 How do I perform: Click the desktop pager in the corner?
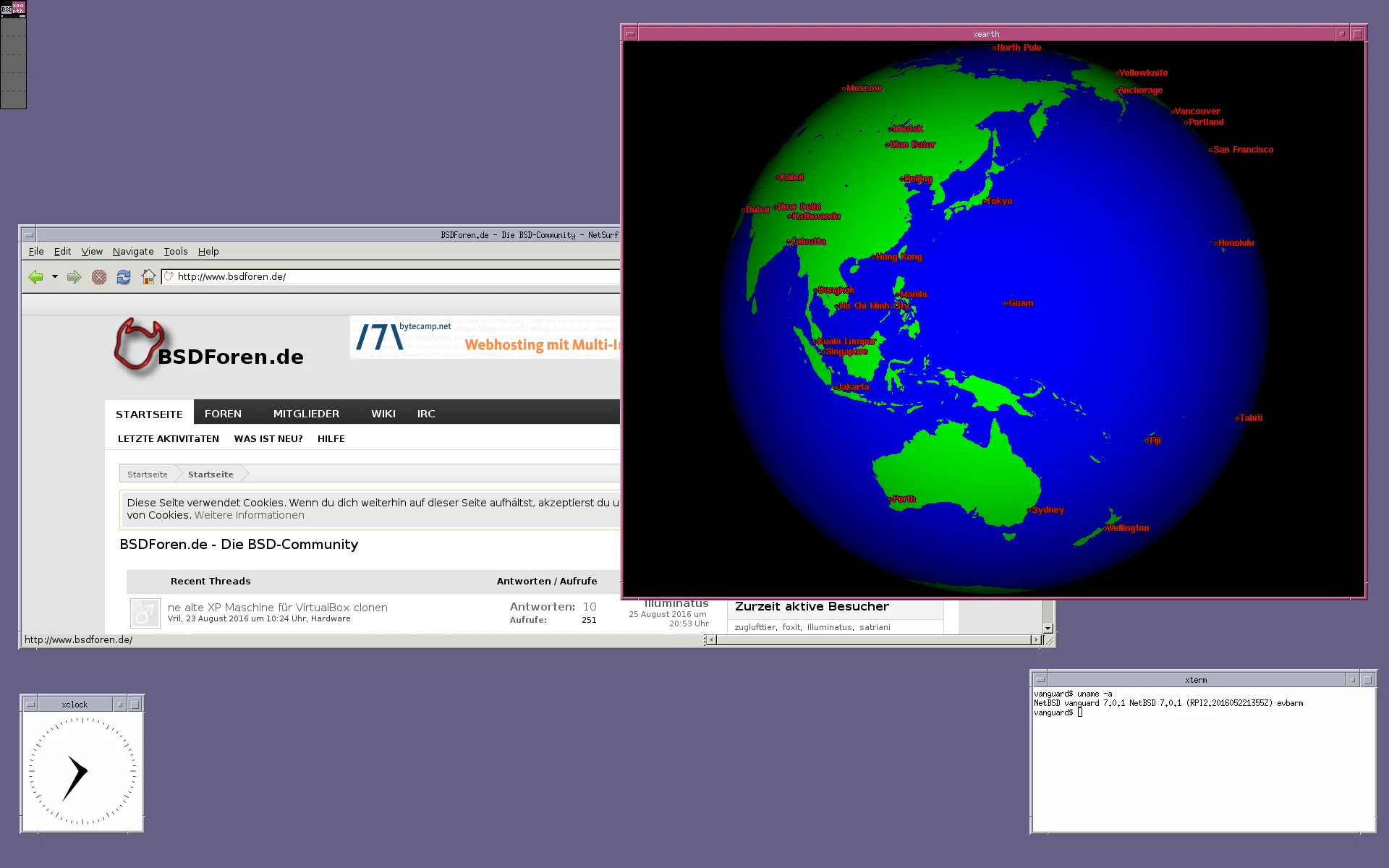coord(13,55)
